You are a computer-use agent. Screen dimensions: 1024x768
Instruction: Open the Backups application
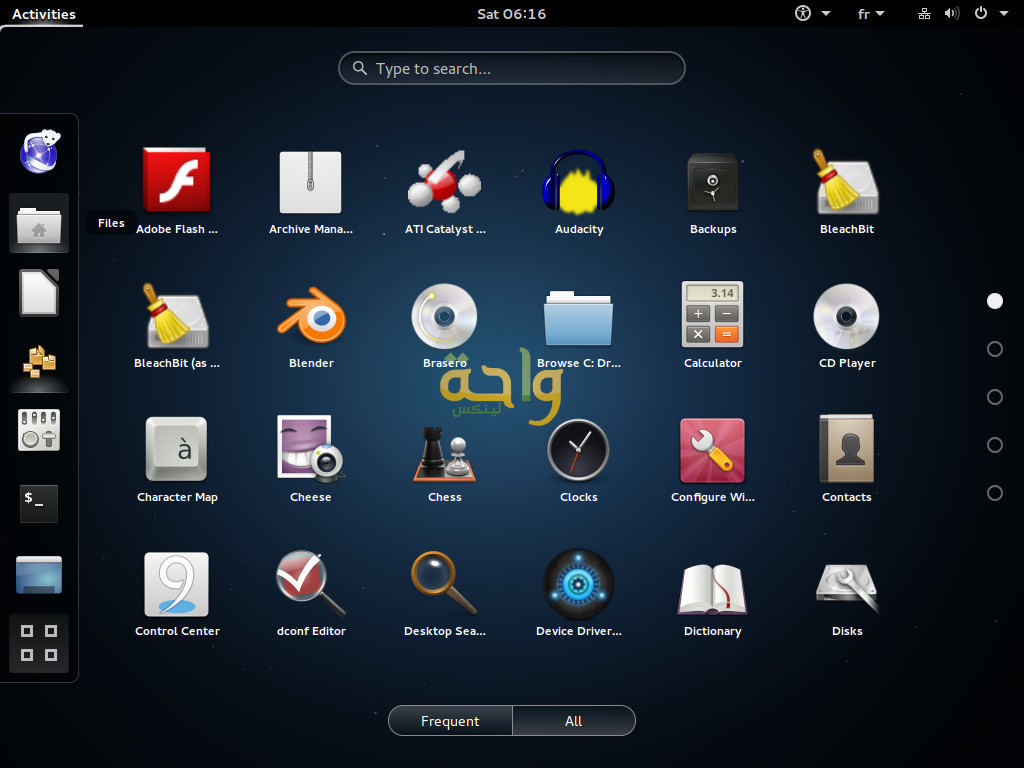tap(712, 182)
